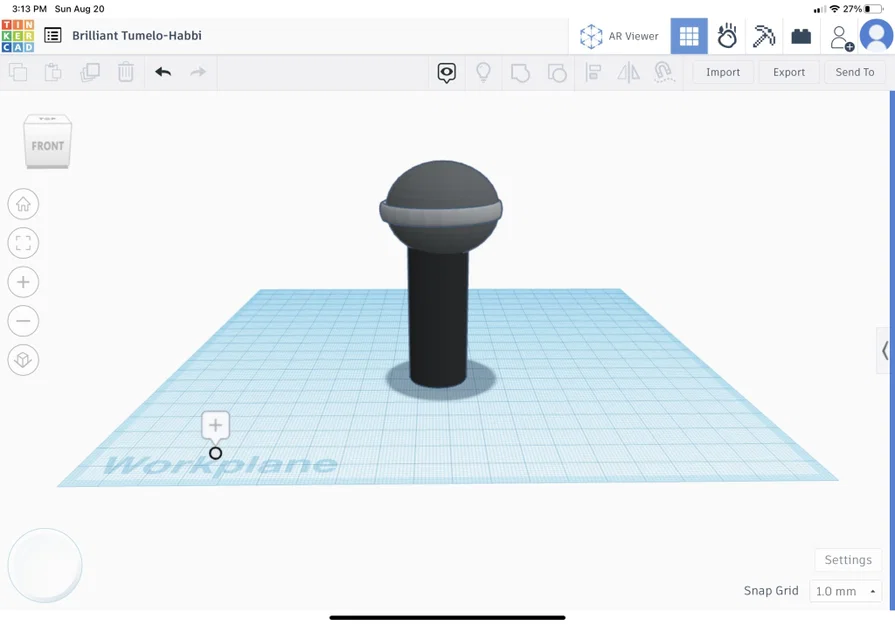Open the Tinkercad logo home
This screenshot has width=895, height=625.
(18, 36)
